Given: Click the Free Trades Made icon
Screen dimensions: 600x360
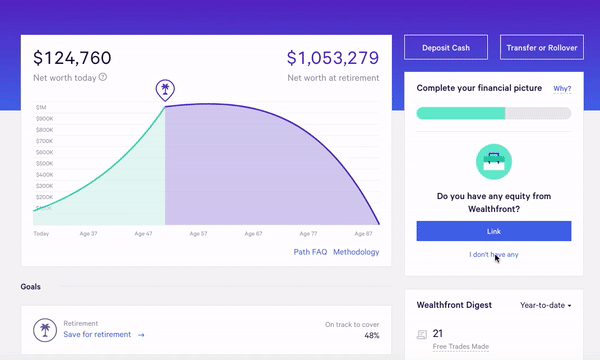Looking at the screenshot, I should pos(422,335).
